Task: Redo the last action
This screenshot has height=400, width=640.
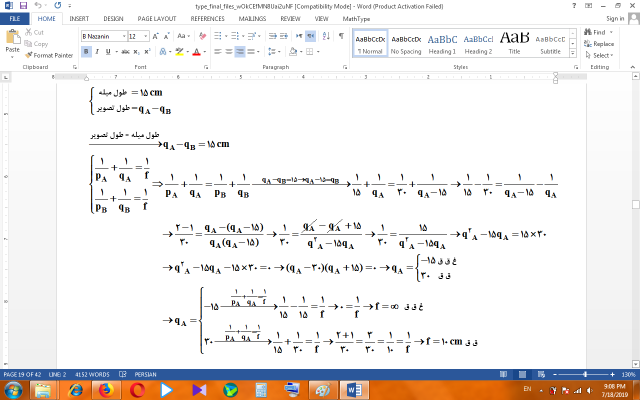Action: pyautogui.click(x=58, y=6)
